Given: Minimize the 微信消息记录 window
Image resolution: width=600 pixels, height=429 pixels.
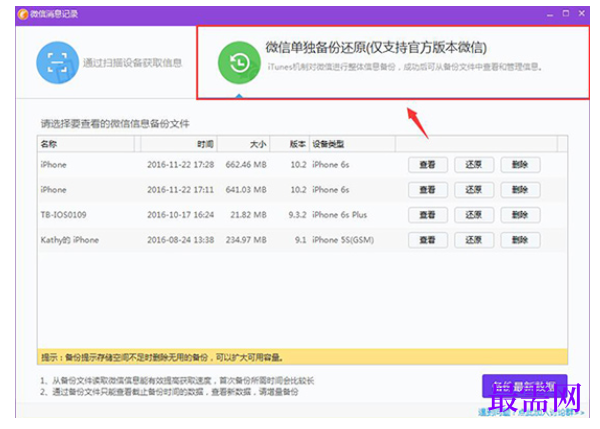Looking at the screenshot, I should 550,14.
